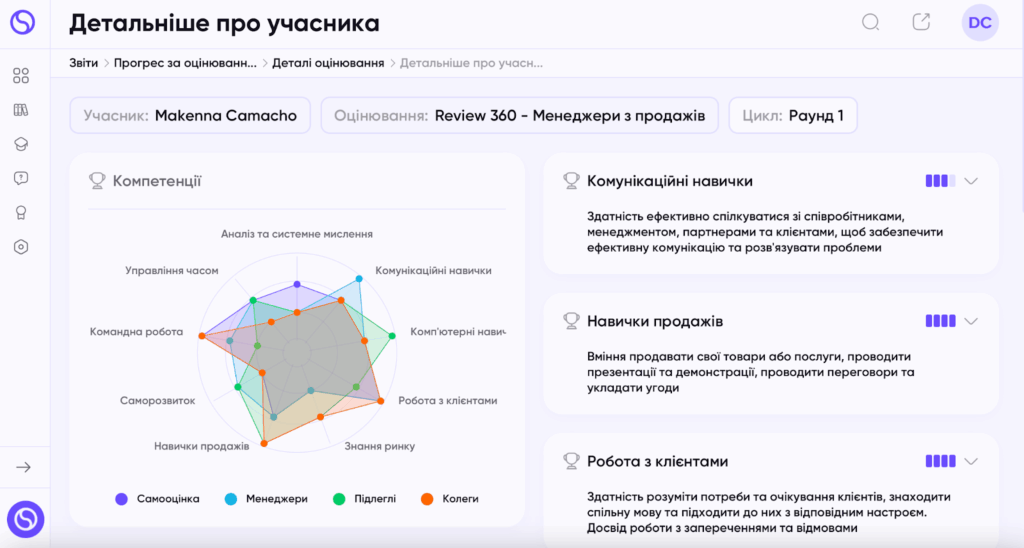The height and width of the screenshot is (548, 1024).
Task: Click the Комп'ютерні навич axis label
Action: point(458,332)
